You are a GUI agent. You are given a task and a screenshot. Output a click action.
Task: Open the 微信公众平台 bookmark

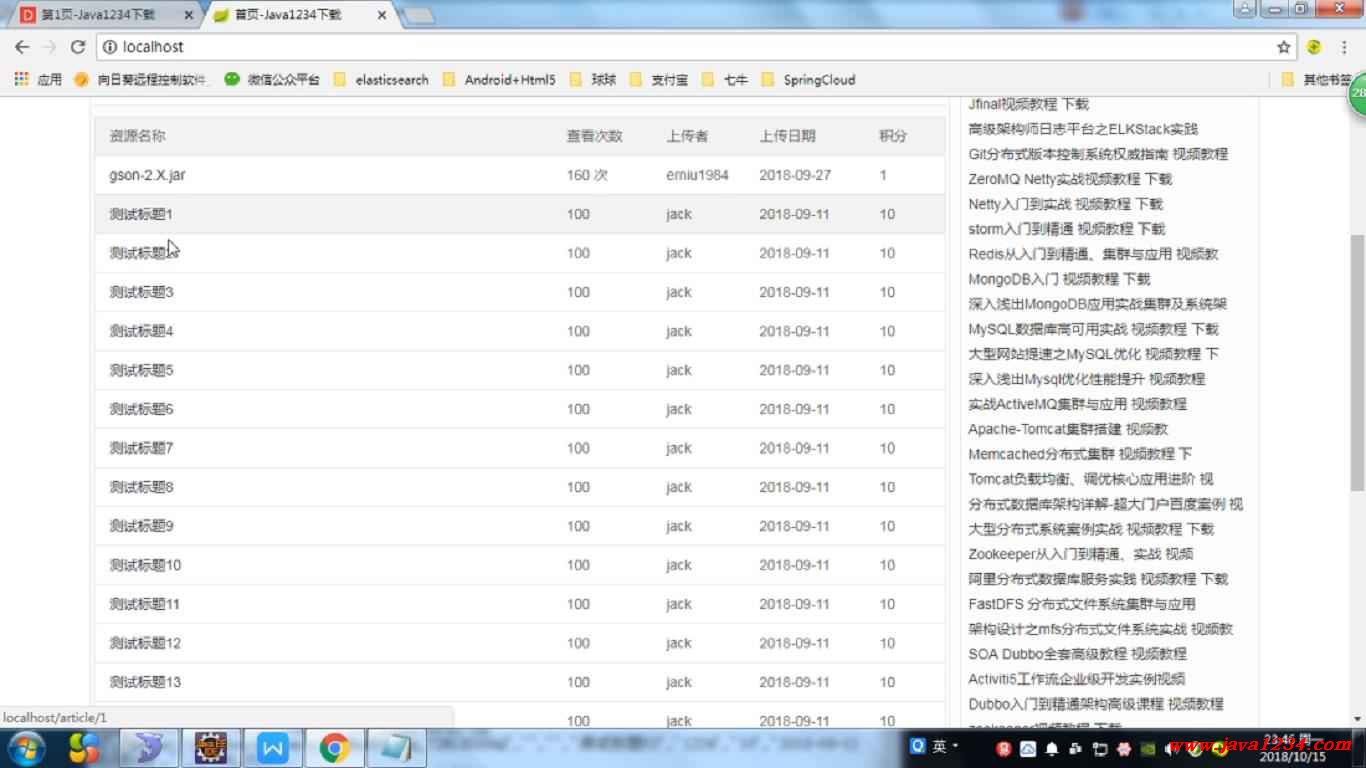(272, 80)
